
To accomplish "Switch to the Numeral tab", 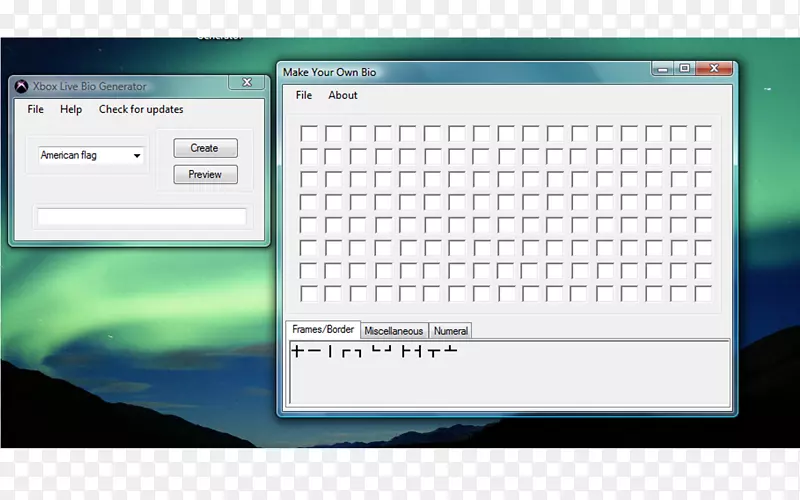I will click(451, 331).
